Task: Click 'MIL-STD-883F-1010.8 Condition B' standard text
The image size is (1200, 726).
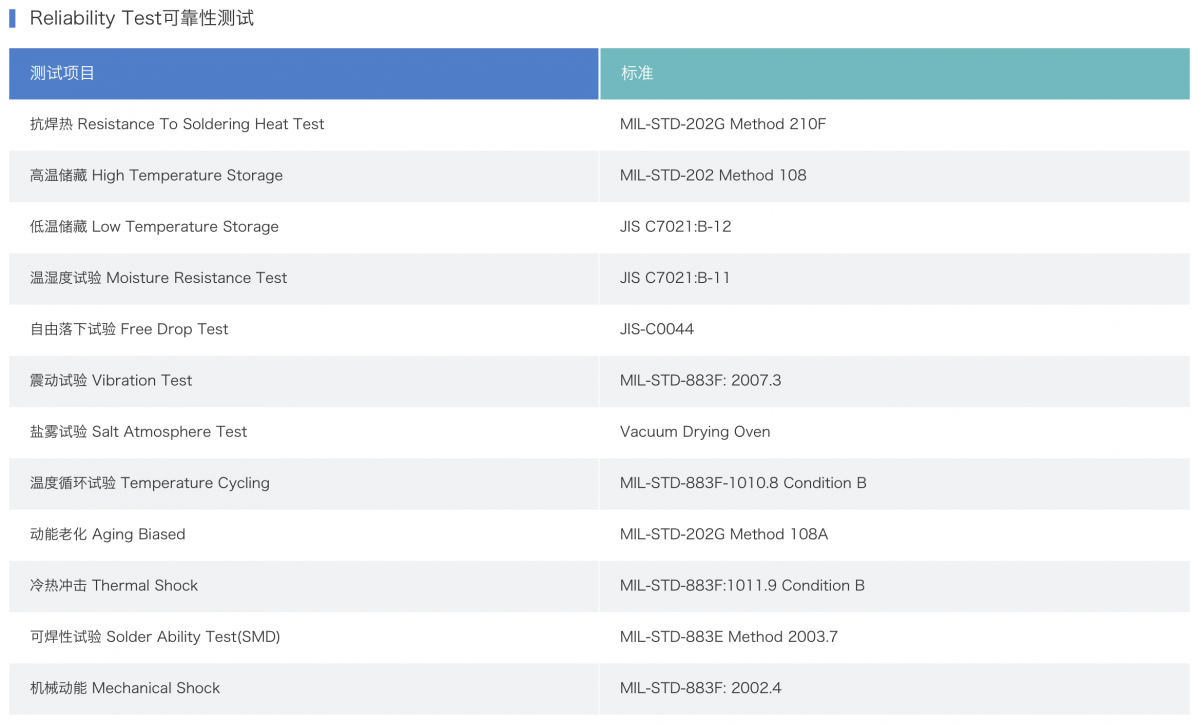Action: pos(743,483)
